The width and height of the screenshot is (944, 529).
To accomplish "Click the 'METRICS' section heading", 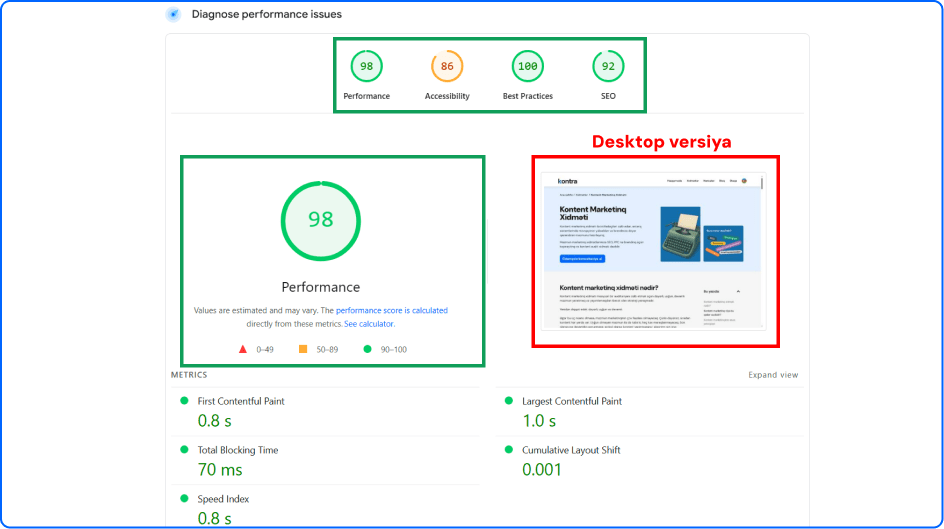I will [189, 375].
